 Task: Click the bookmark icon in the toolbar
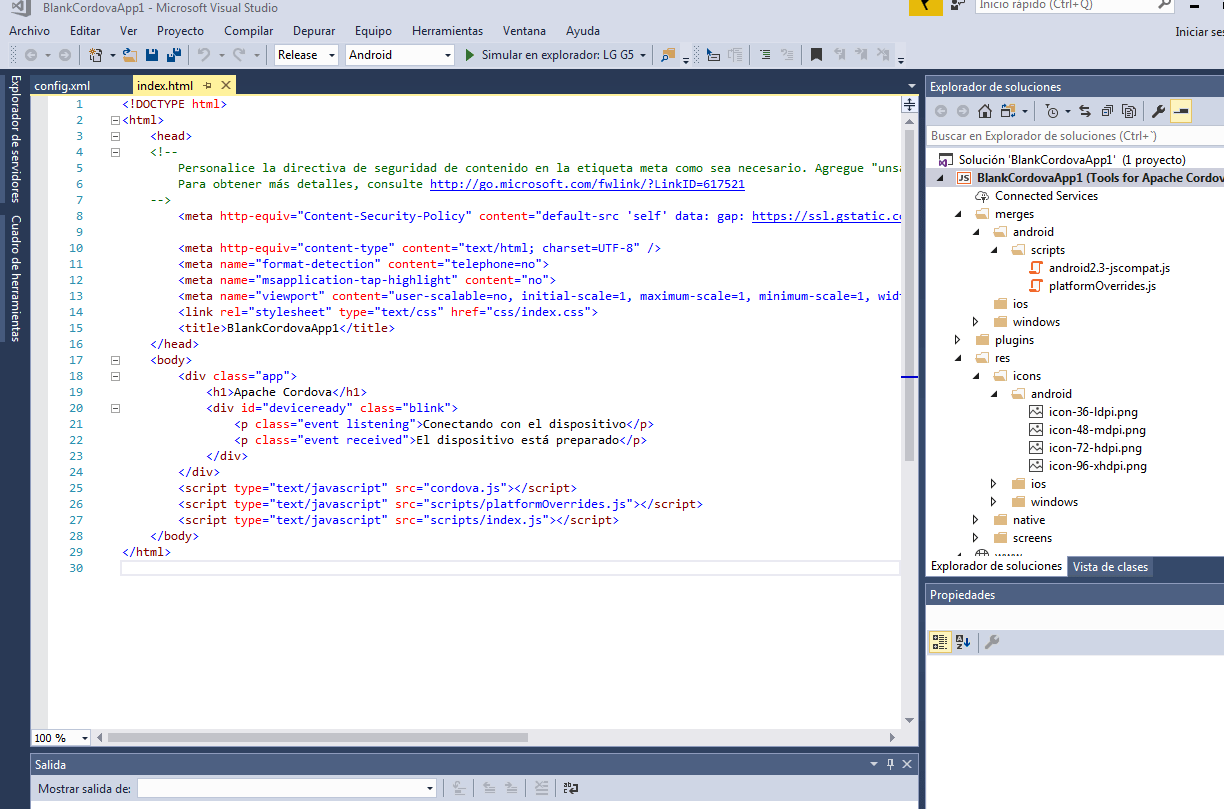816,55
